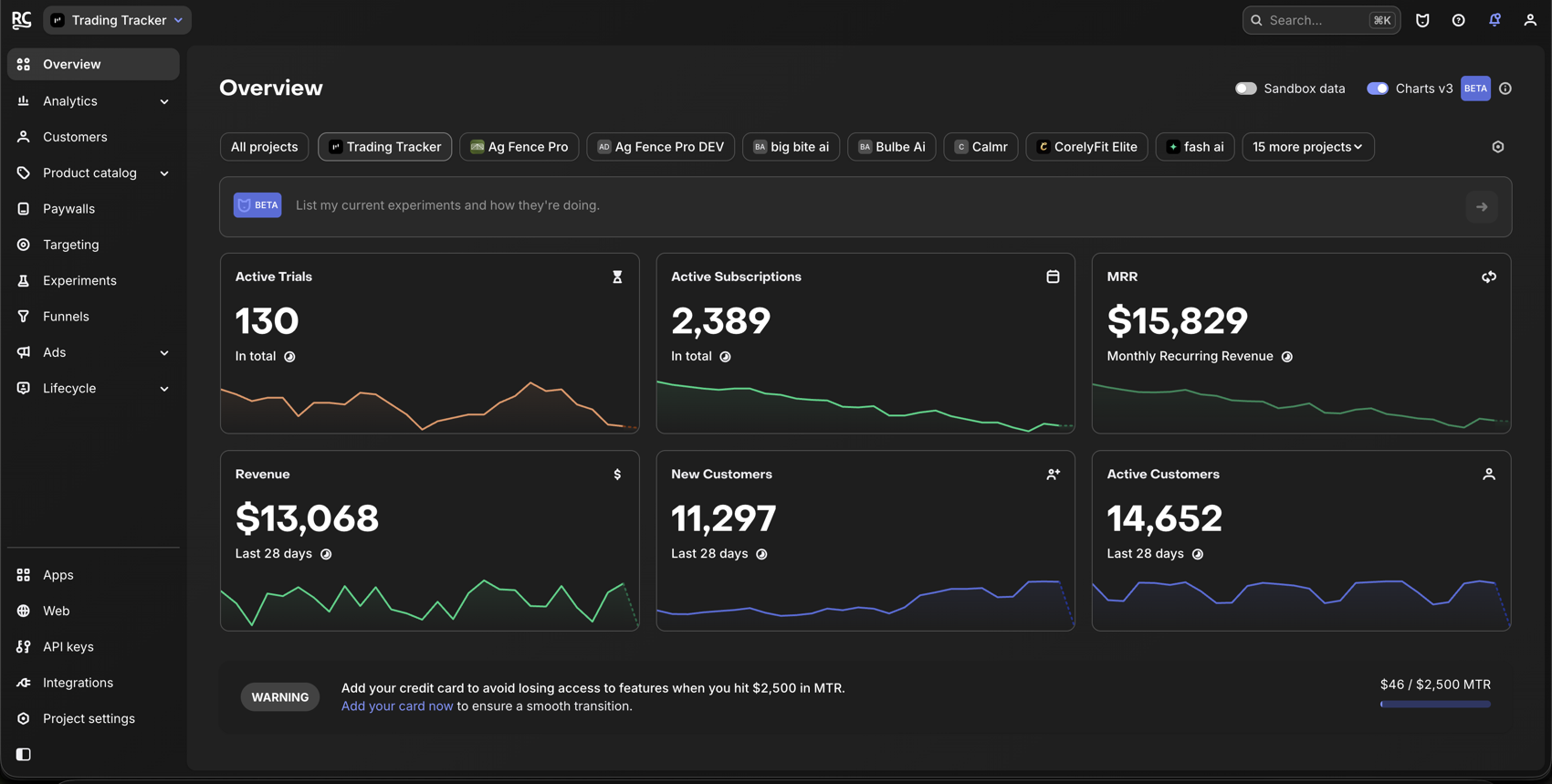Select the Calmr project chip
This screenshot has width=1552, height=784.
pos(980,147)
